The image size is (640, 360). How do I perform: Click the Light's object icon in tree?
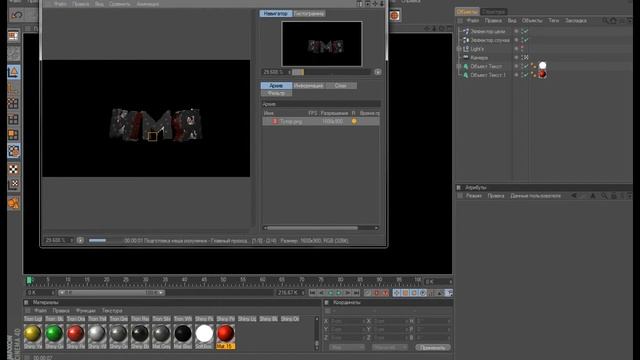click(x=466, y=49)
